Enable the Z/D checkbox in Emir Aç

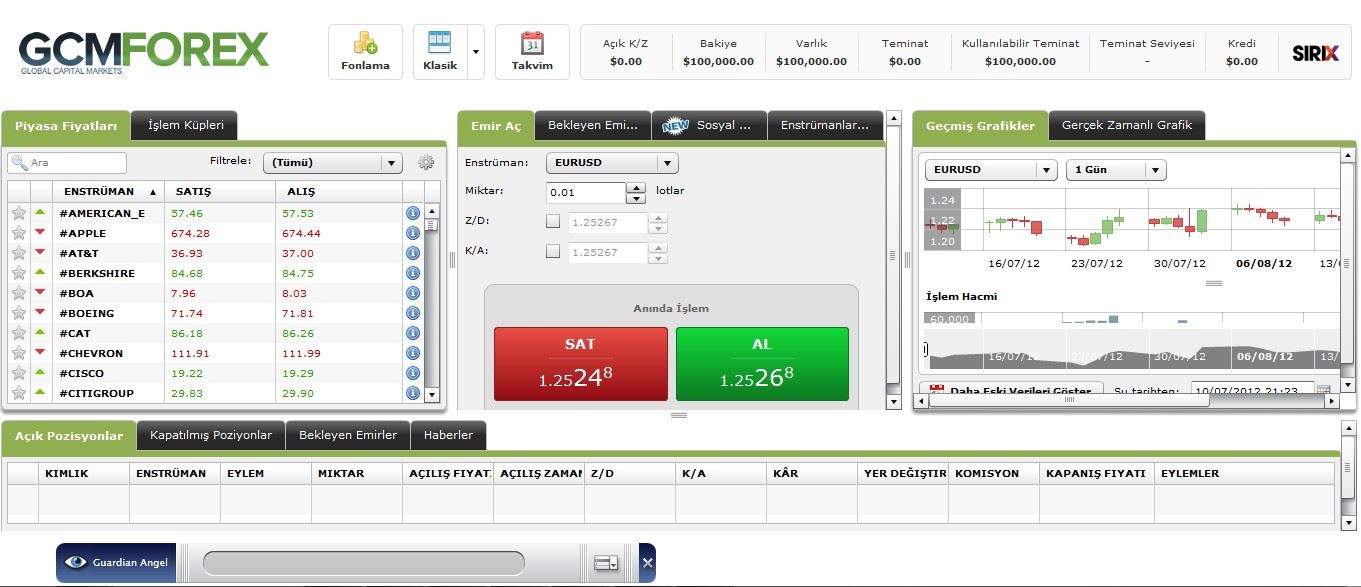pyautogui.click(x=553, y=222)
